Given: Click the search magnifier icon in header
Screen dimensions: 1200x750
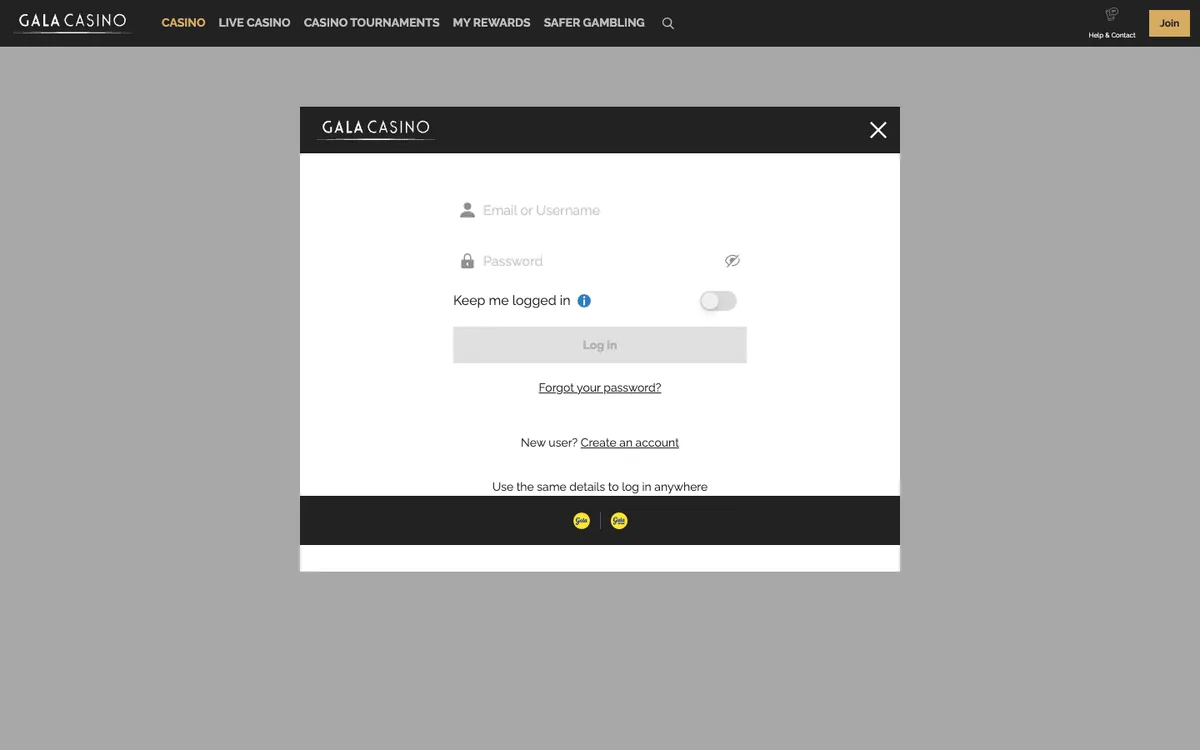Looking at the screenshot, I should [668, 23].
